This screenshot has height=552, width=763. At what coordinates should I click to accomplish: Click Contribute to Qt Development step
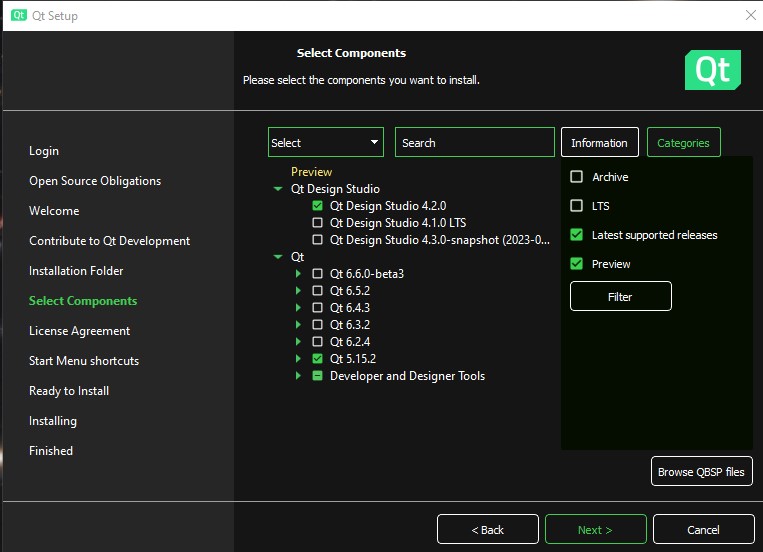[x=109, y=240]
